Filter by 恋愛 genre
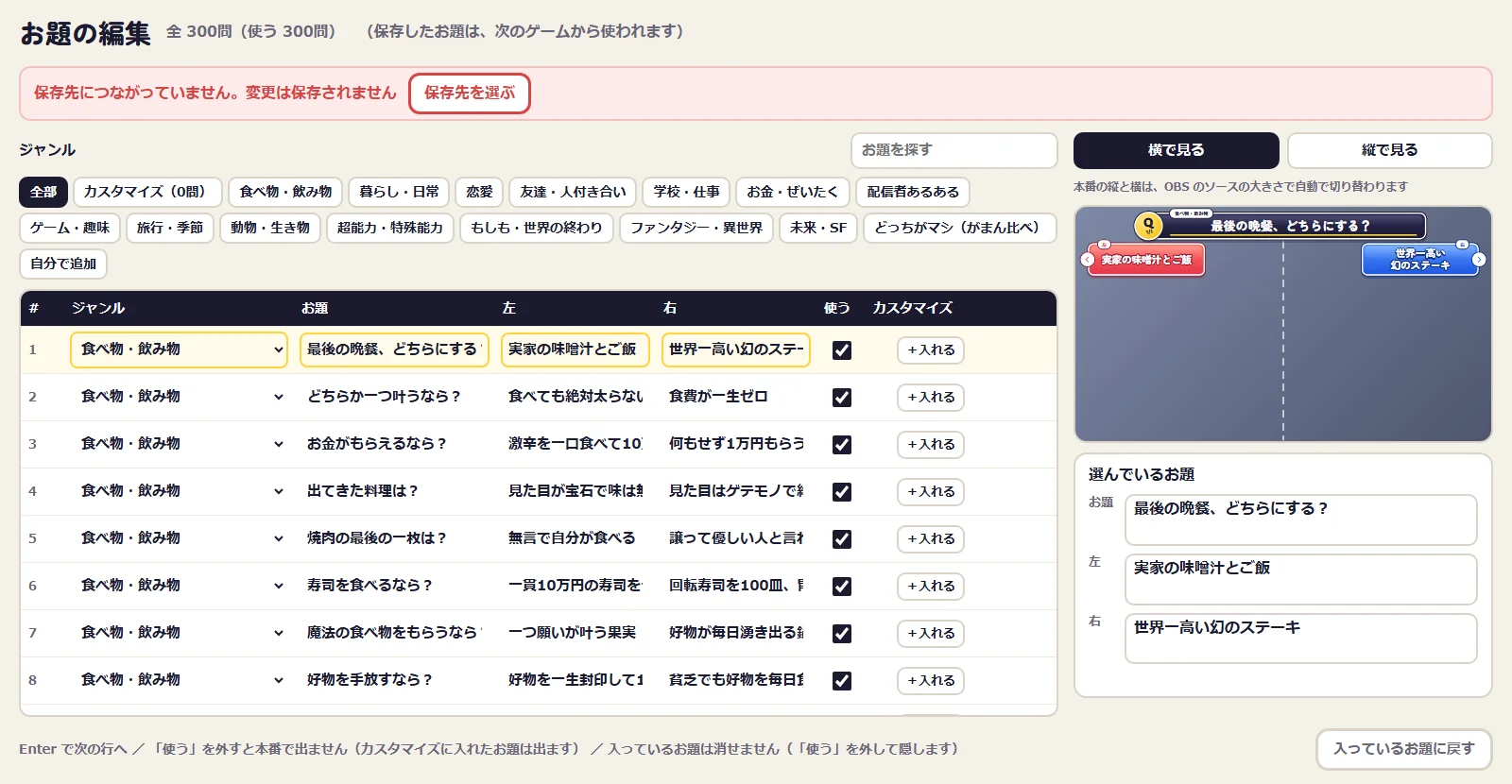This screenshot has width=1512, height=784. pyautogui.click(x=479, y=192)
